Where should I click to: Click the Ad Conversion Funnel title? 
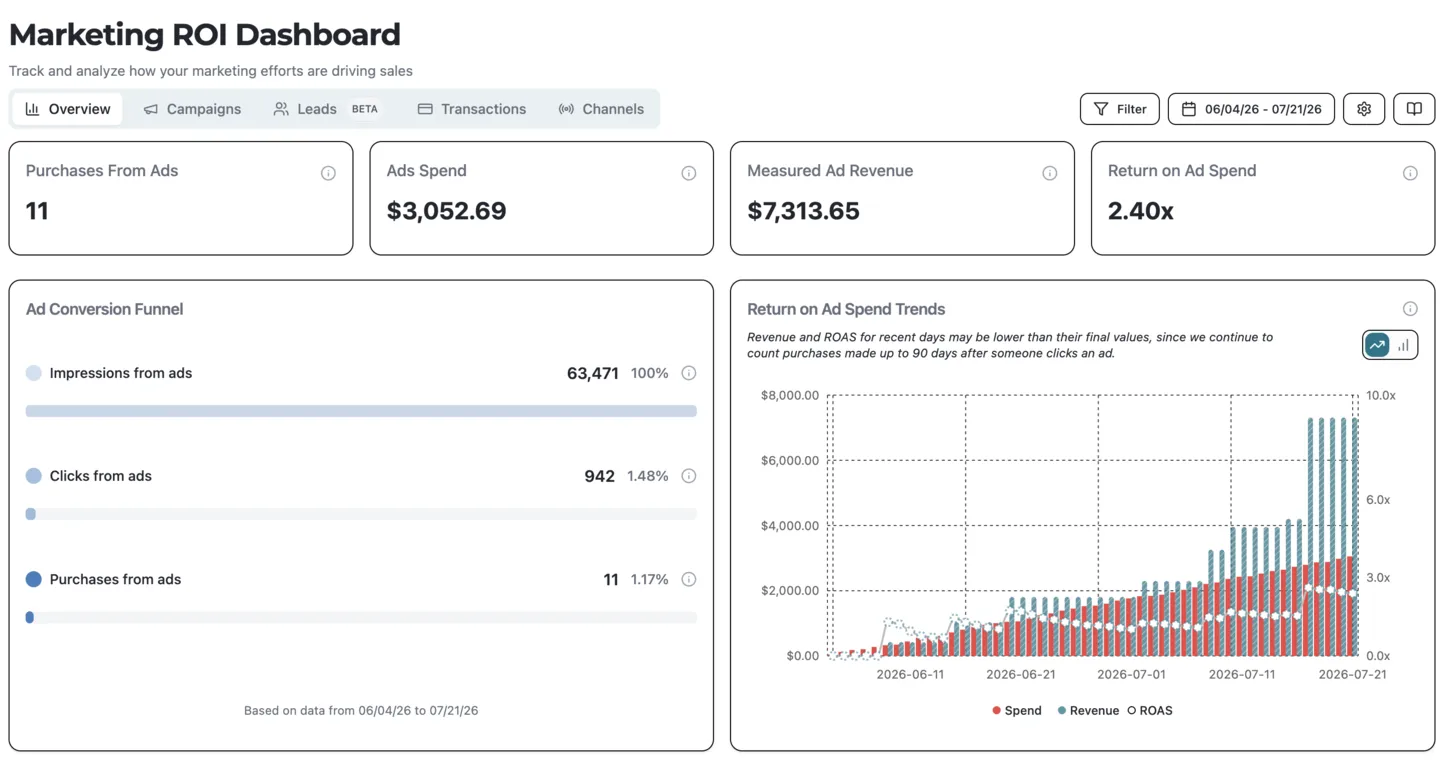[x=105, y=309]
